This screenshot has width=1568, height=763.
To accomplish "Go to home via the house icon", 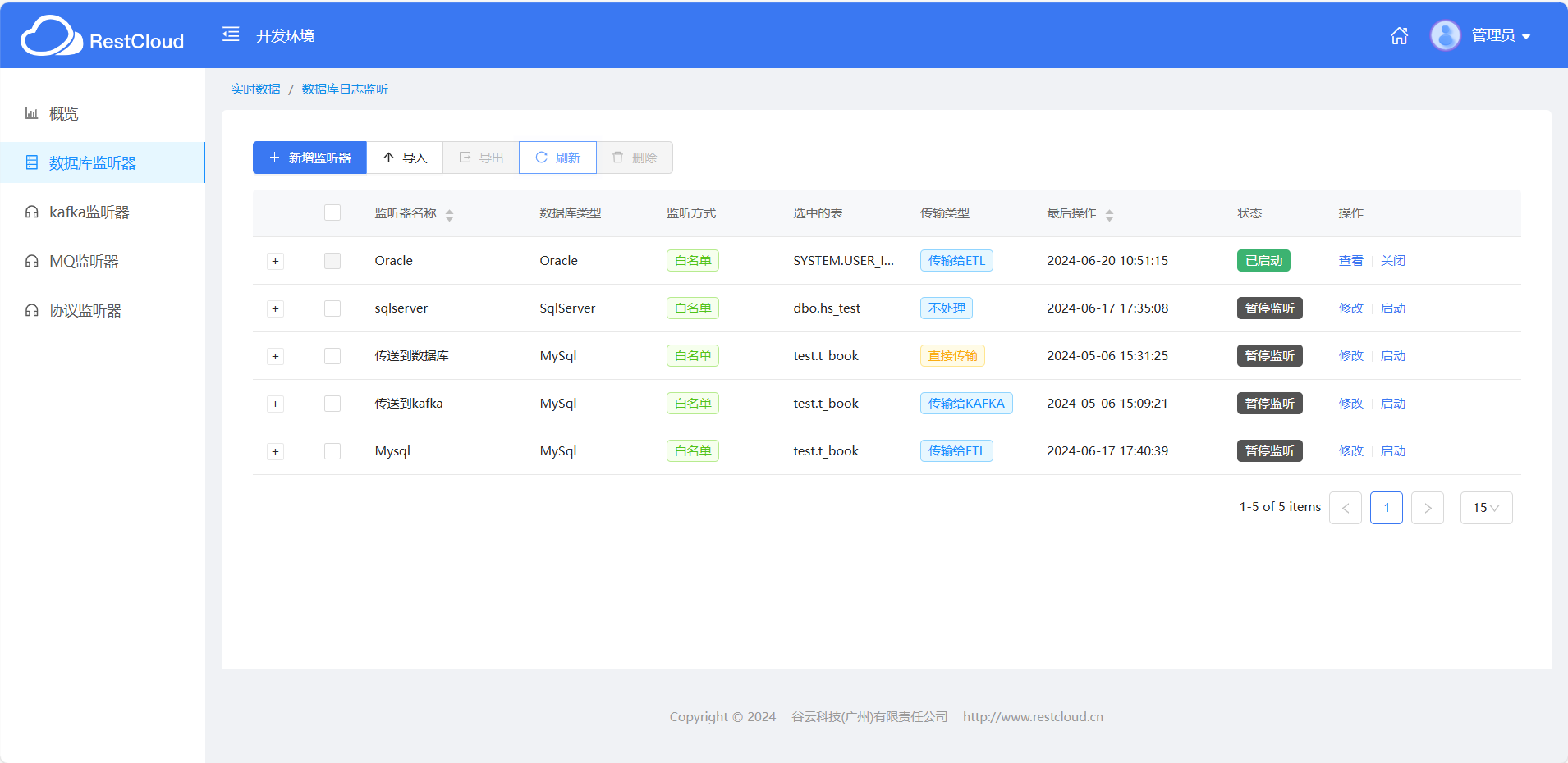I will click(x=1400, y=35).
